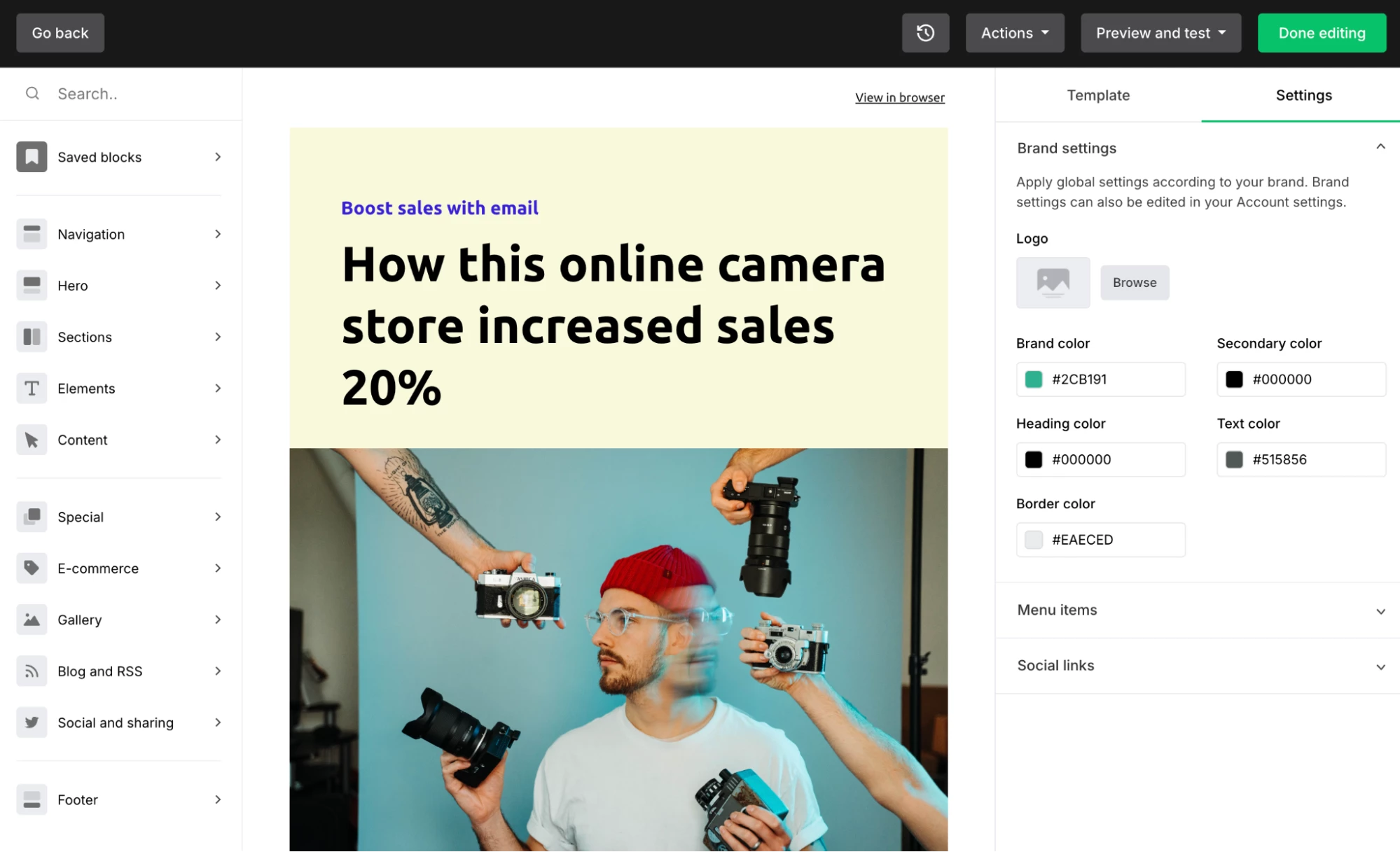Click the green Brand color swatch
The image size is (1400, 852).
[x=1033, y=379]
